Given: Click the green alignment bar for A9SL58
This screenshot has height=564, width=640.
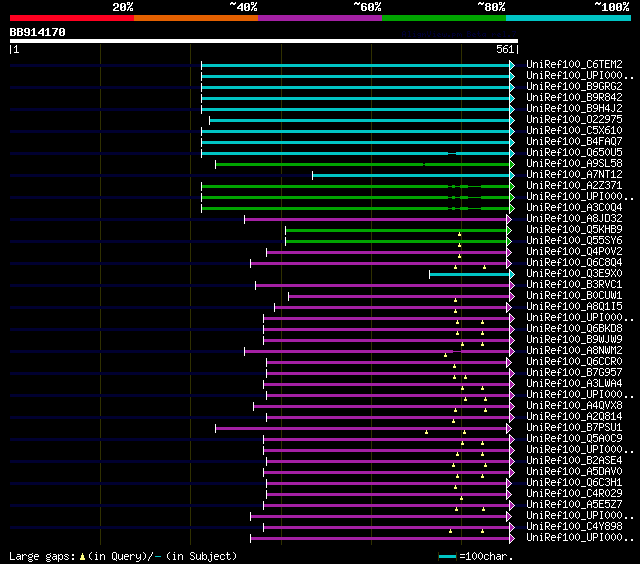Looking at the screenshot, I should tap(363, 164).
